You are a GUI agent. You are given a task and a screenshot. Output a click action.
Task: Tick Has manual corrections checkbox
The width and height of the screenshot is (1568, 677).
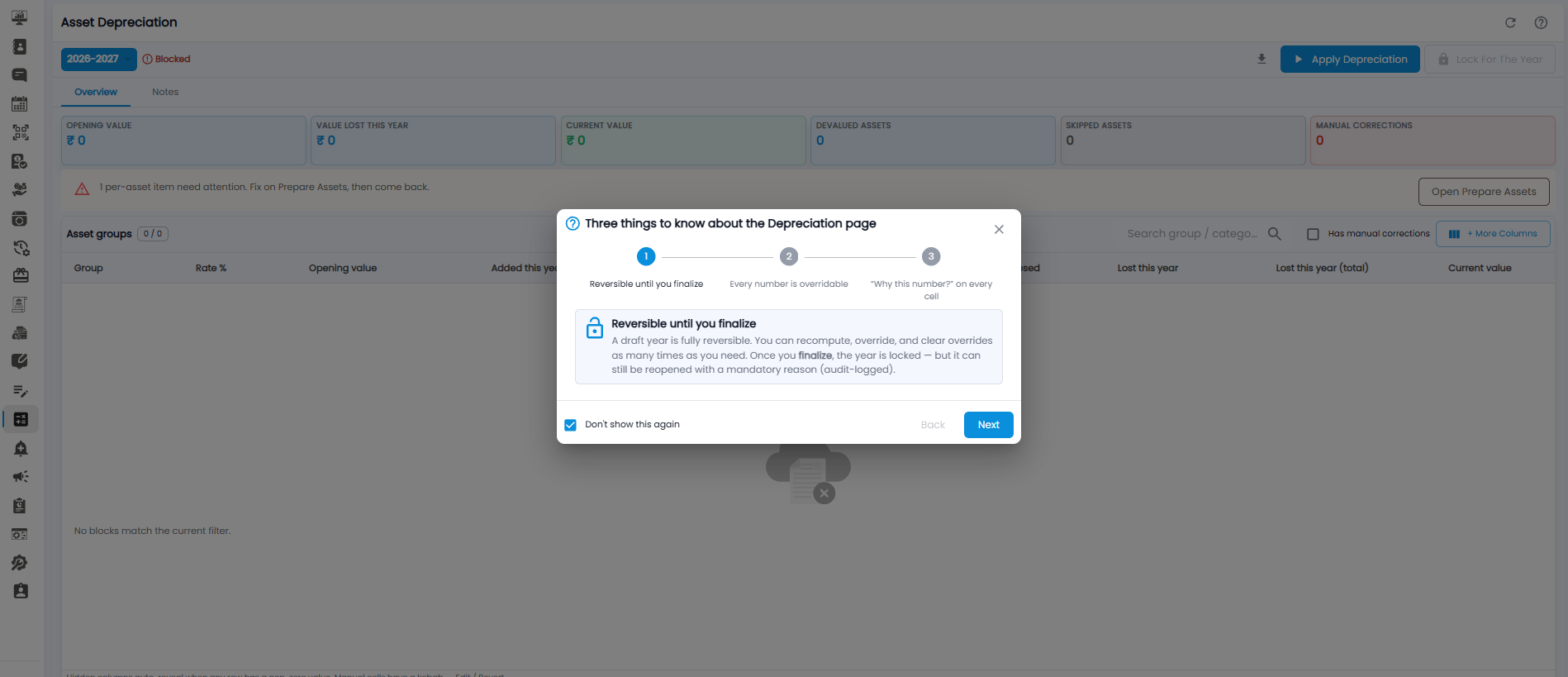[x=1313, y=234]
